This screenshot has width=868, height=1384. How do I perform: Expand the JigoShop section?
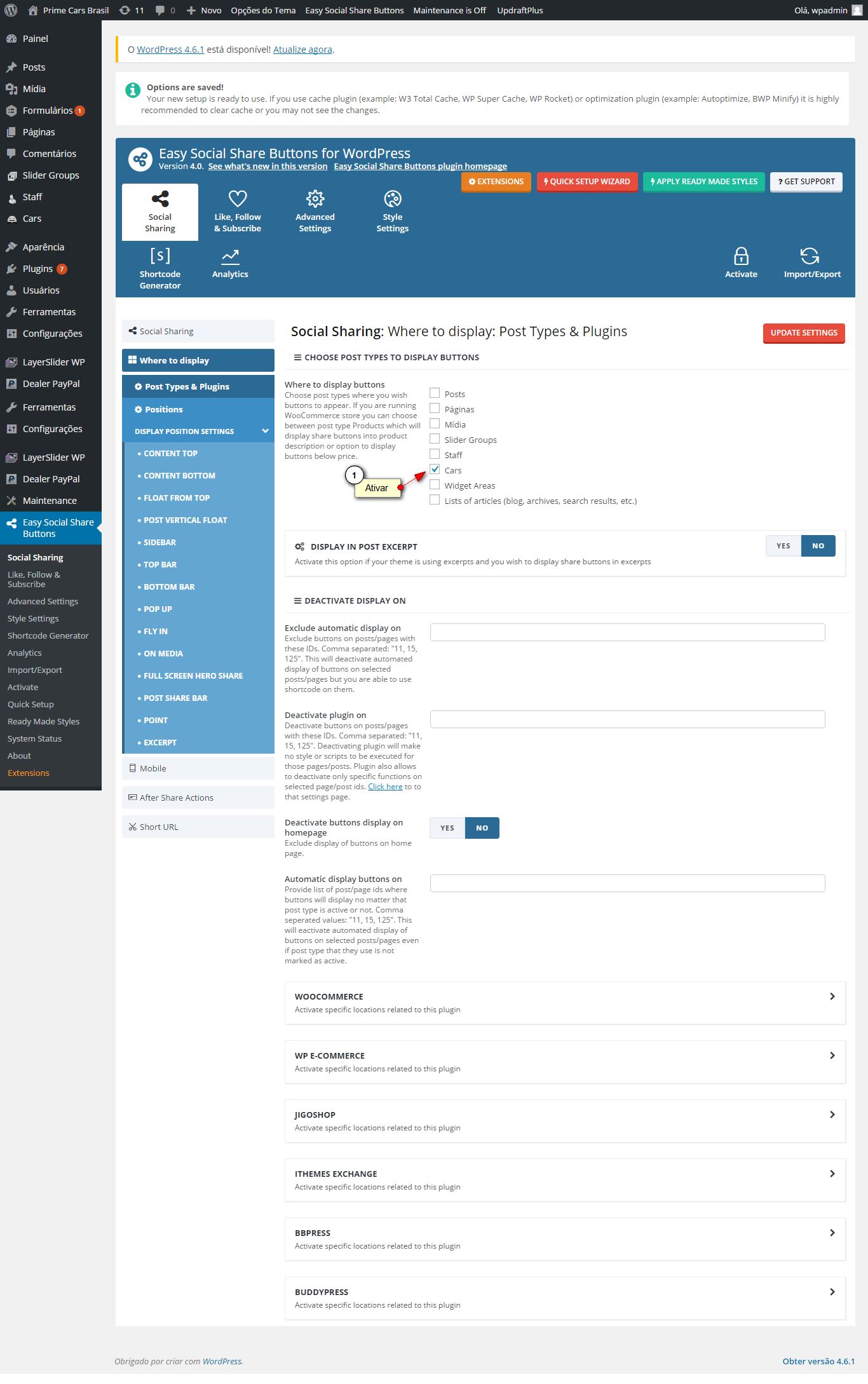(x=565, y=1121)
